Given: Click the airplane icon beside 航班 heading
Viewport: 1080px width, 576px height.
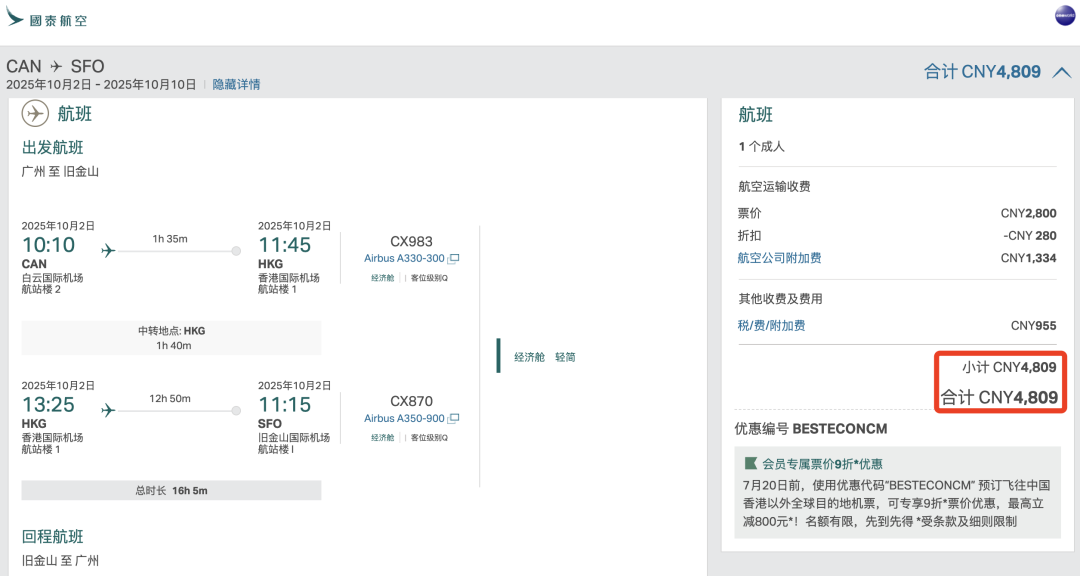Looking at the screenshot, I should click(x=36, y=113).
